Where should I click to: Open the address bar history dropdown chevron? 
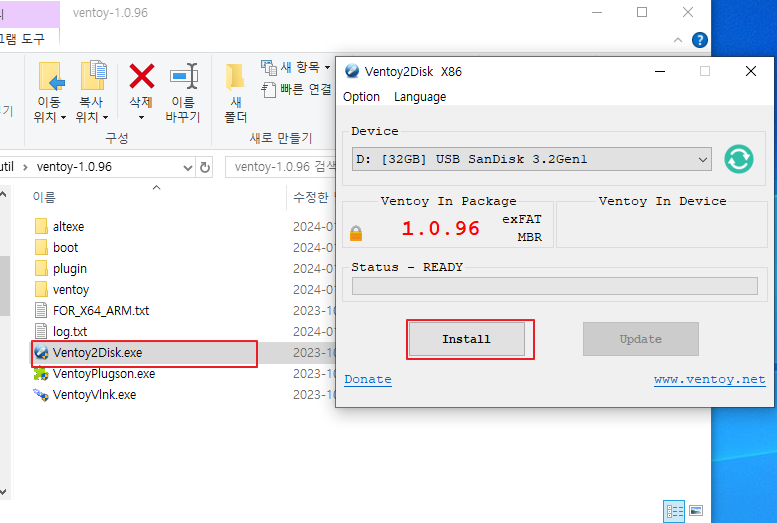[x=188, y=168]
